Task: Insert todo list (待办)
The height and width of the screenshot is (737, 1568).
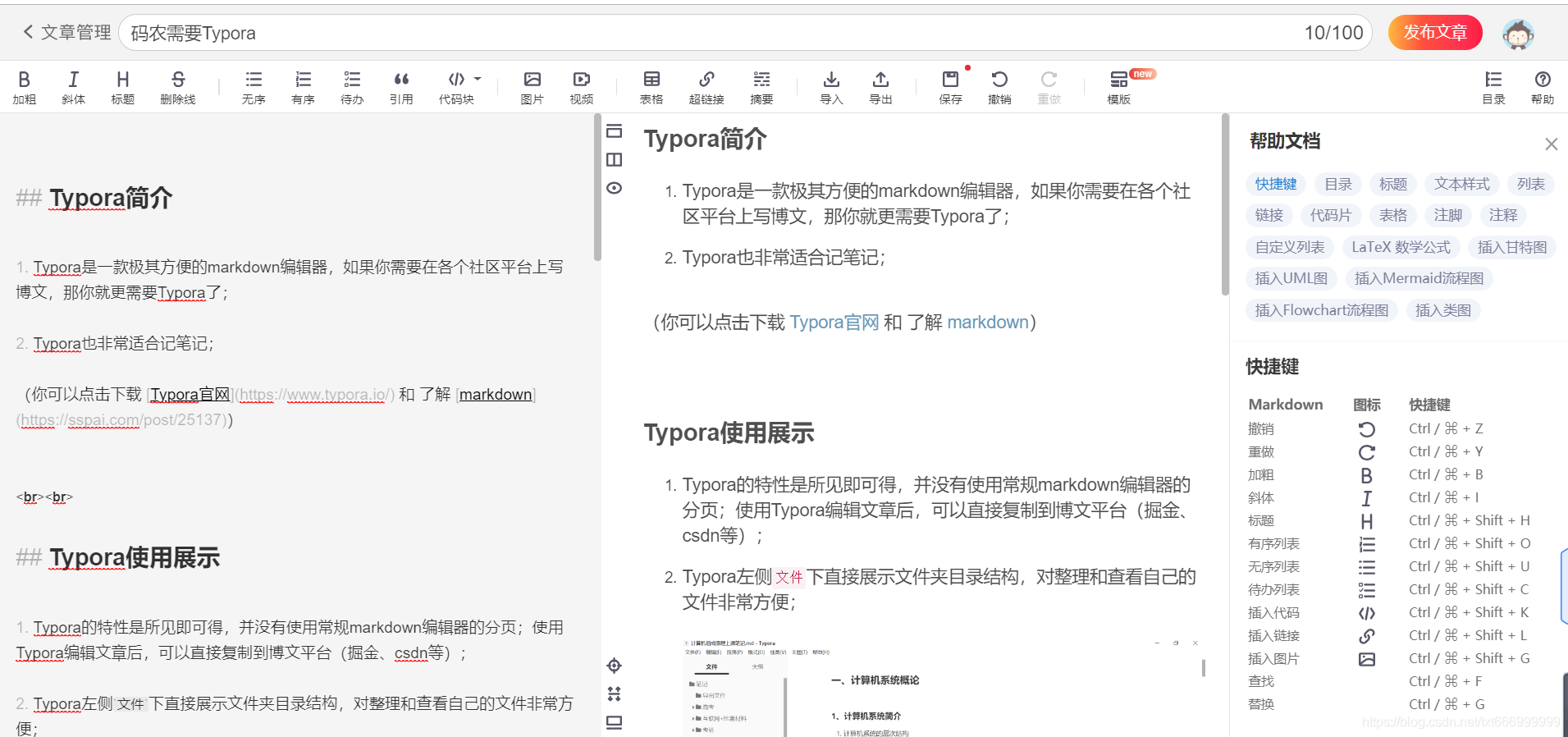Action: [352, 87]
